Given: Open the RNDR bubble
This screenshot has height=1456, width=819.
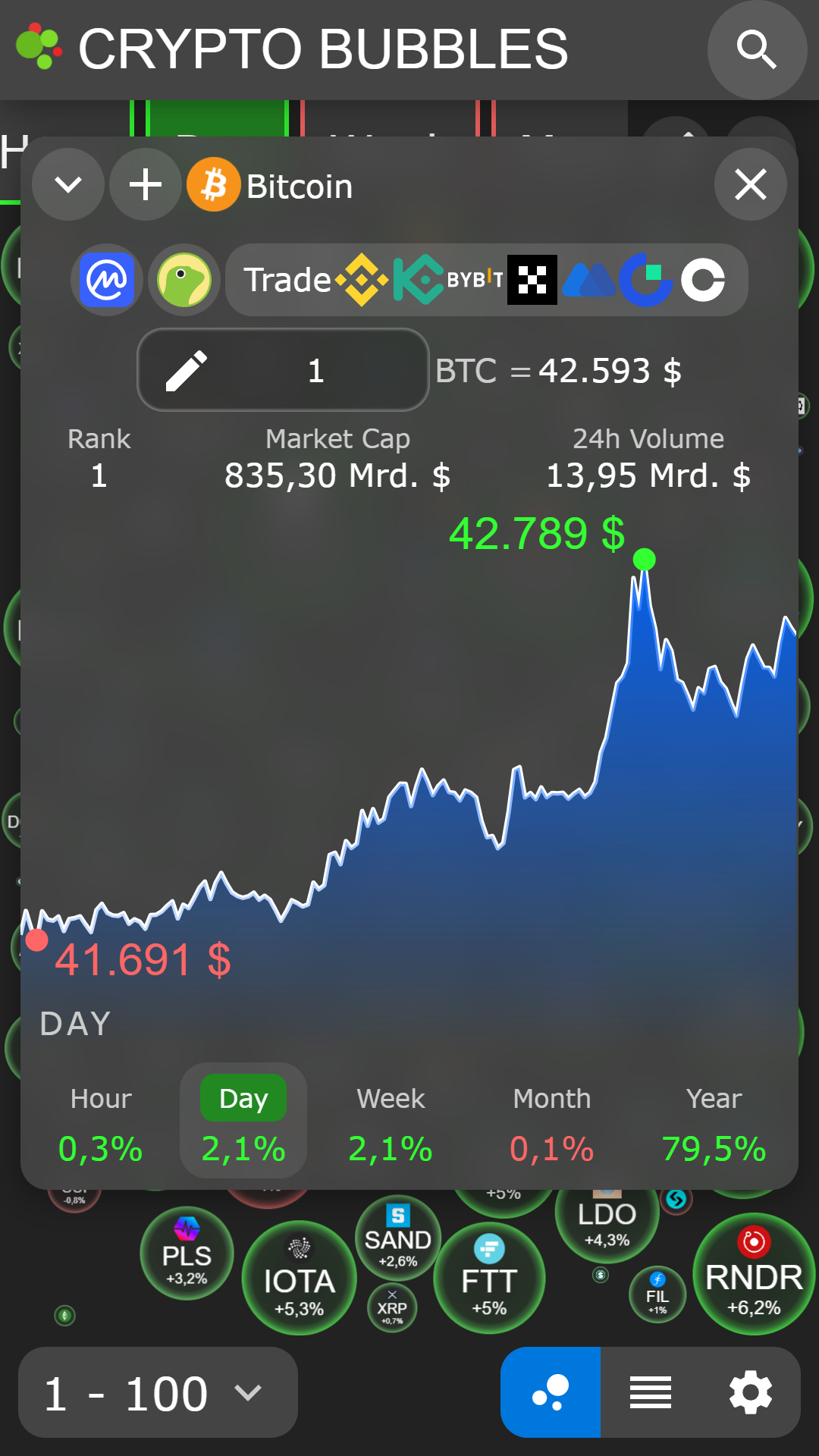Looking at the screenshot, I should pyautogui.click(x=754, y=1274).
